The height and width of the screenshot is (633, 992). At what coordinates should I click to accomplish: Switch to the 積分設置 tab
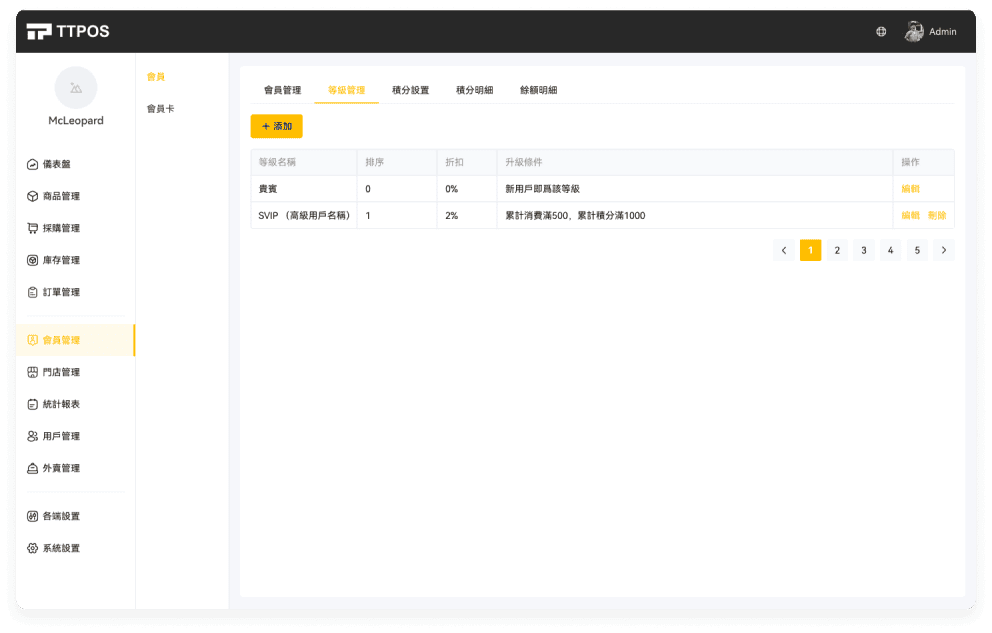(x=410, y=90)
